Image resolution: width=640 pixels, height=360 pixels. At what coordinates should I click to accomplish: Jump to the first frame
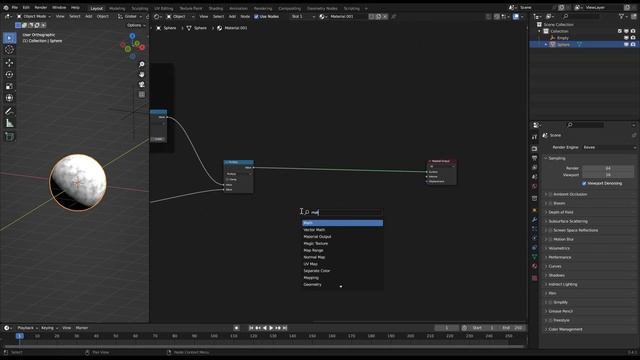pos(251,328)
